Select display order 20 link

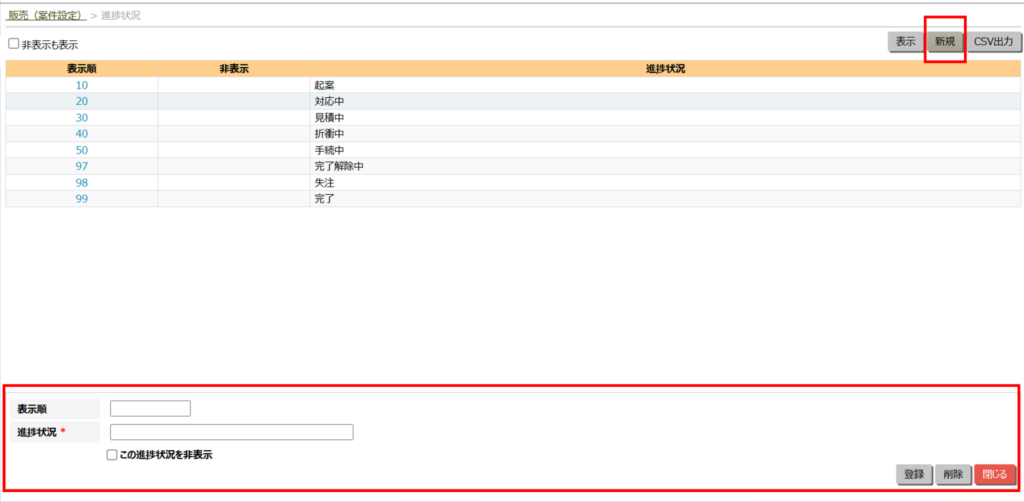(81, 101)
